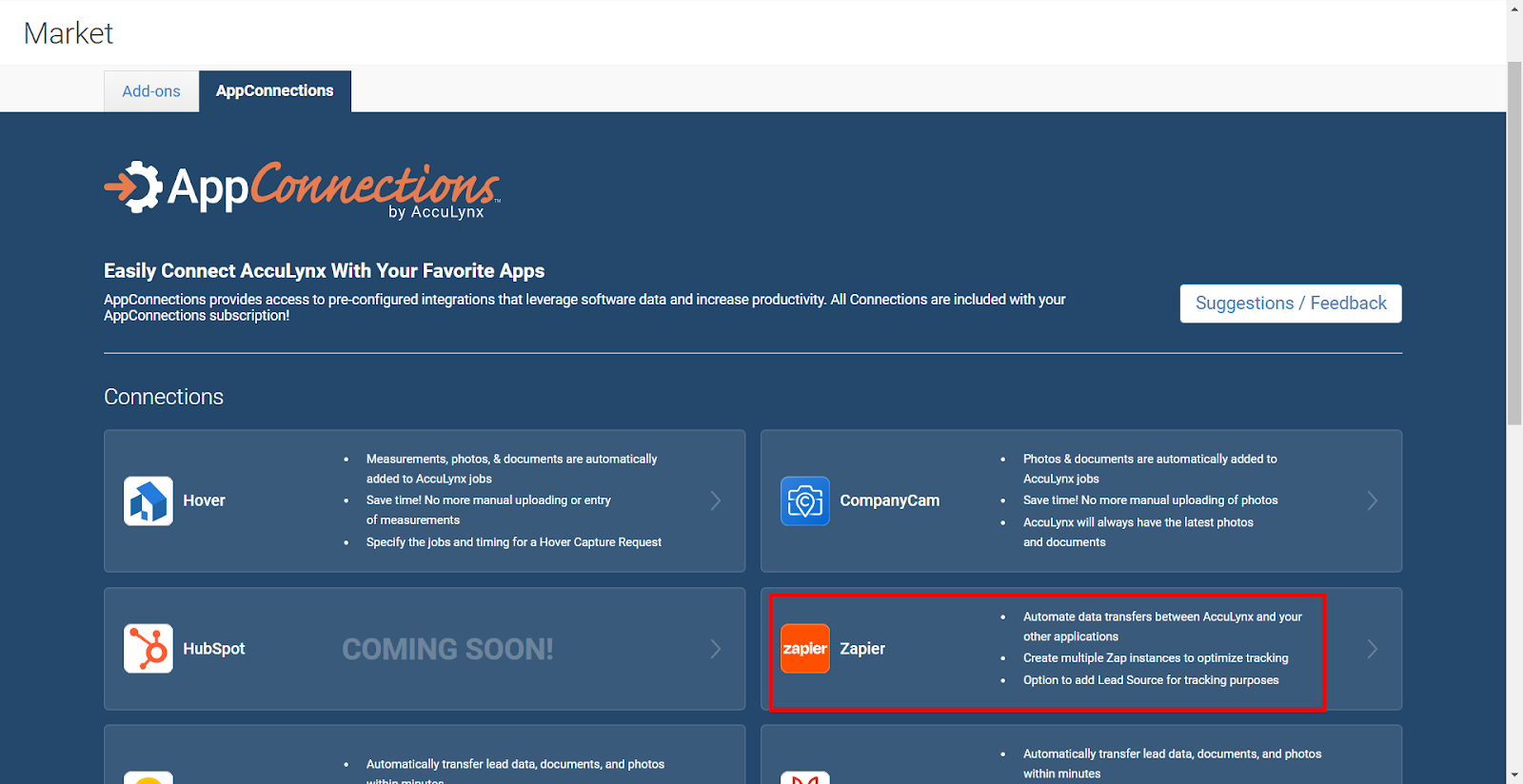Click the scrollbar up arrow
Screen dimensions: 1523x784
1514,8
